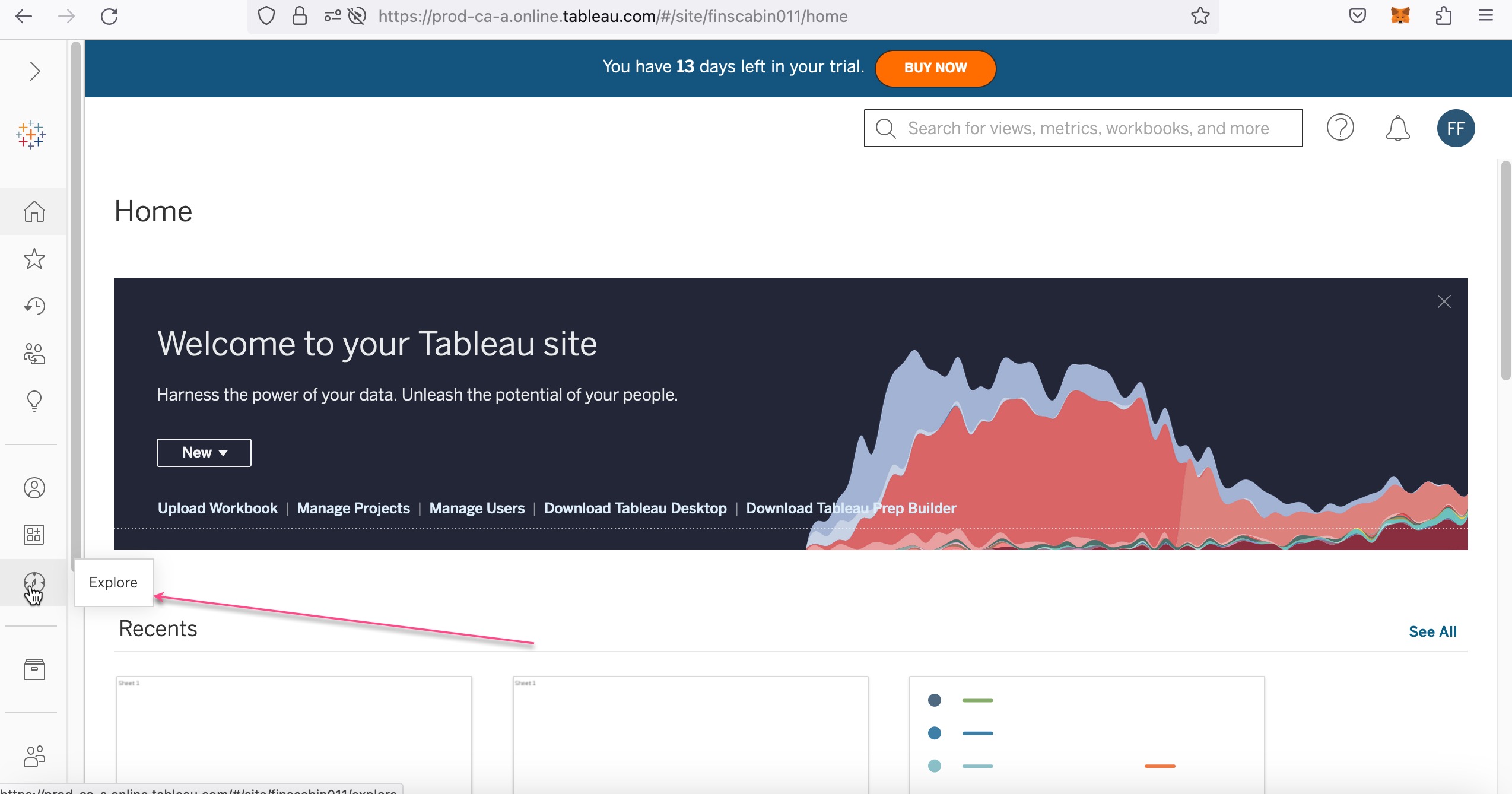Dismiss the welcome banner with X

point(1444,301)
